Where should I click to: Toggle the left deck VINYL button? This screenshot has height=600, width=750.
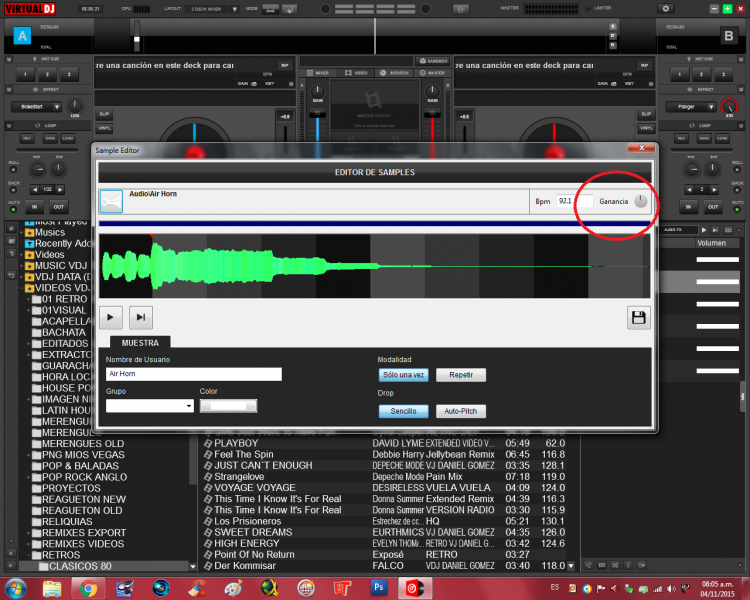104,128
